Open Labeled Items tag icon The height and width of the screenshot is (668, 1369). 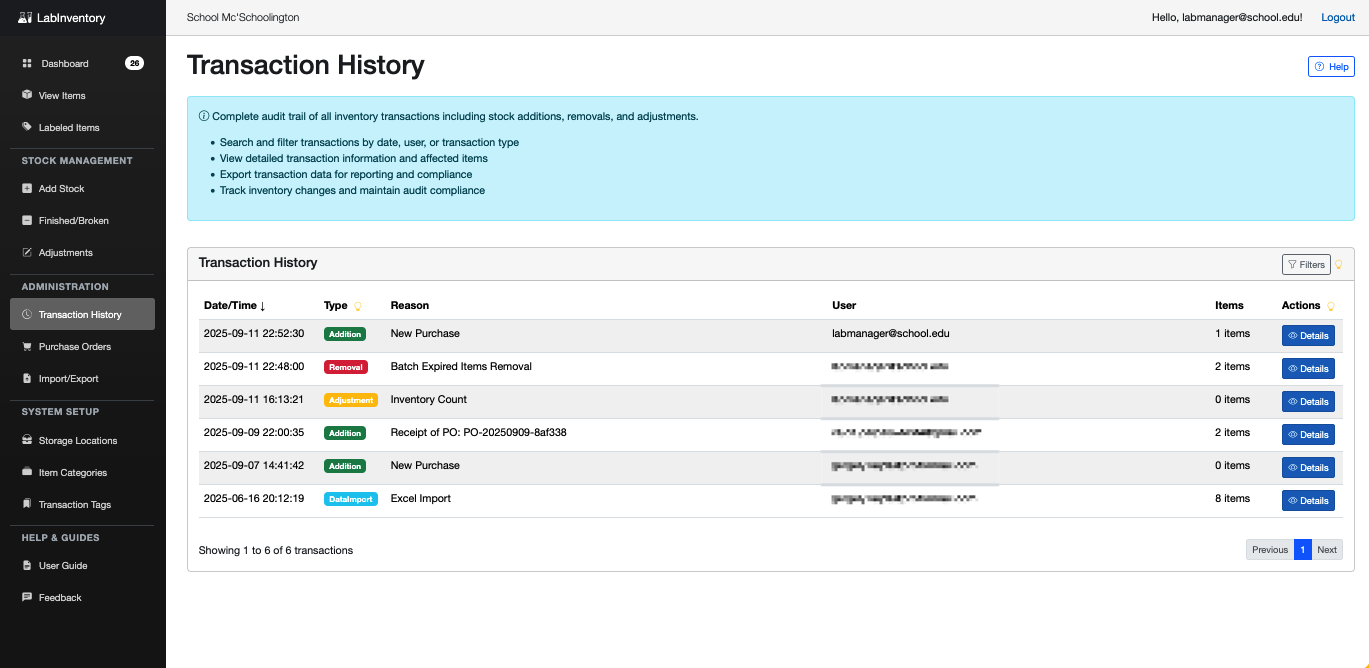pyautogui.click(x=27, y=128)
